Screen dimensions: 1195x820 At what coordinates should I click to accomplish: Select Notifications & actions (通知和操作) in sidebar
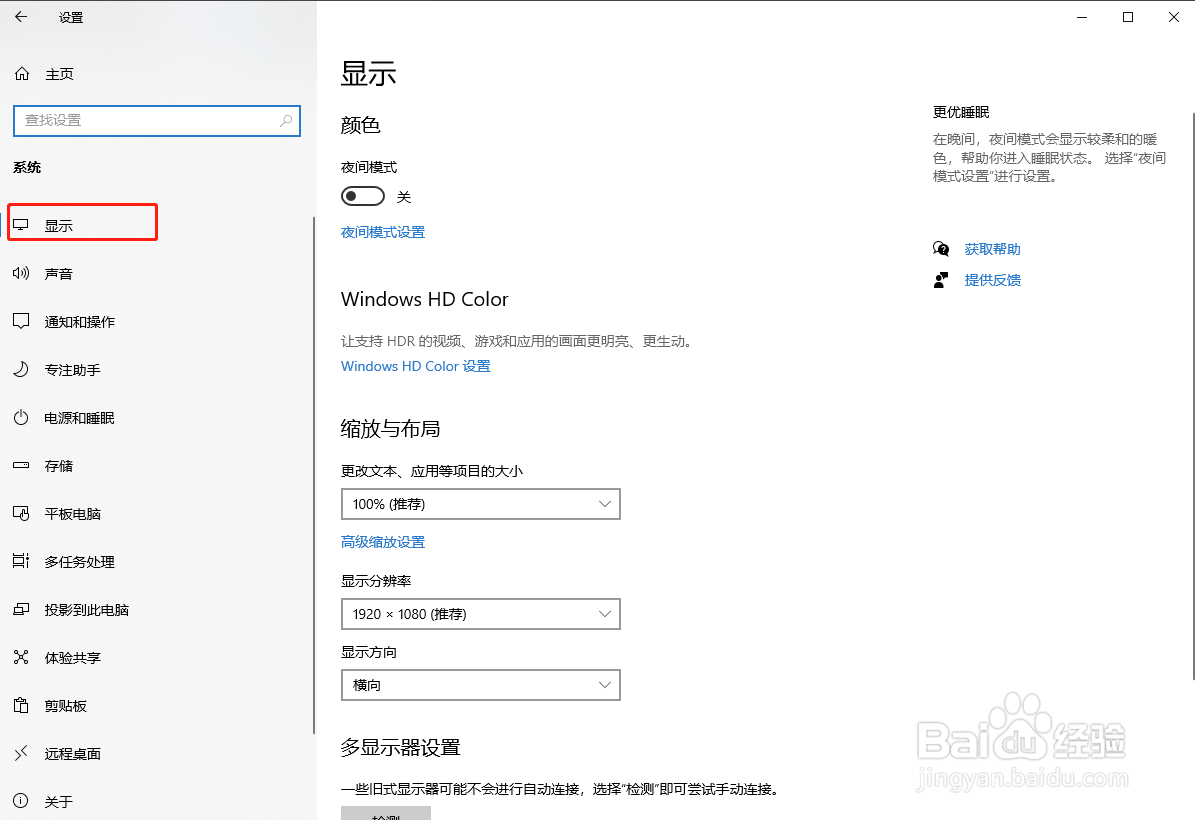[80, 322]
